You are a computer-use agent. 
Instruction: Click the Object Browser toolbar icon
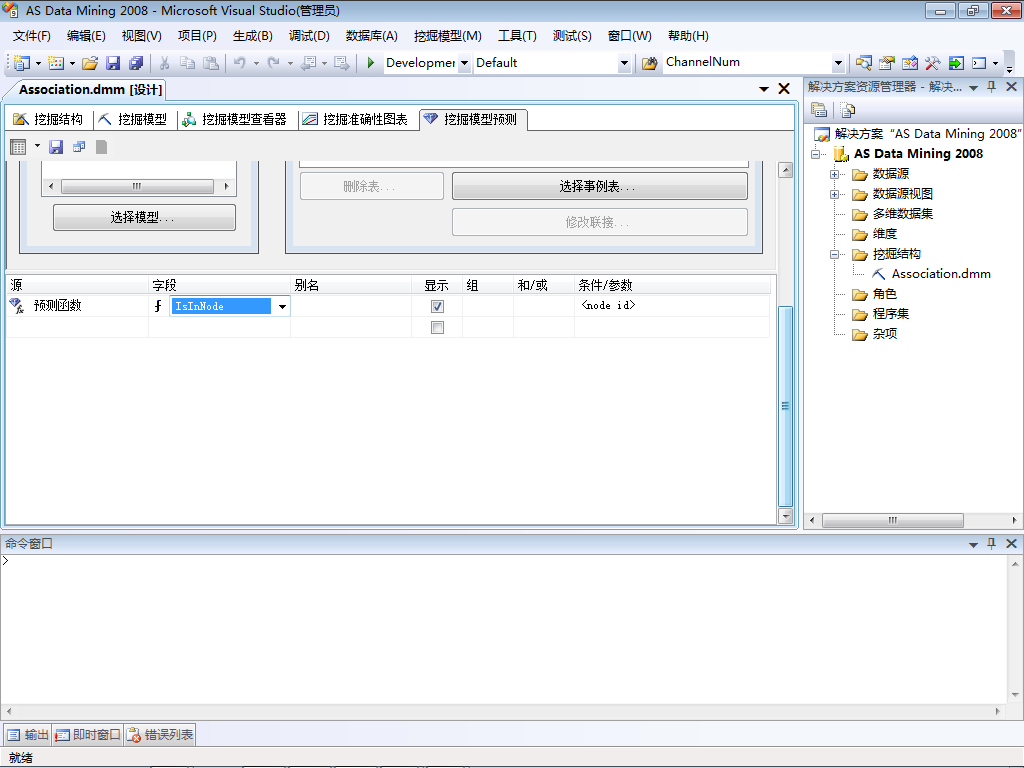909,63
